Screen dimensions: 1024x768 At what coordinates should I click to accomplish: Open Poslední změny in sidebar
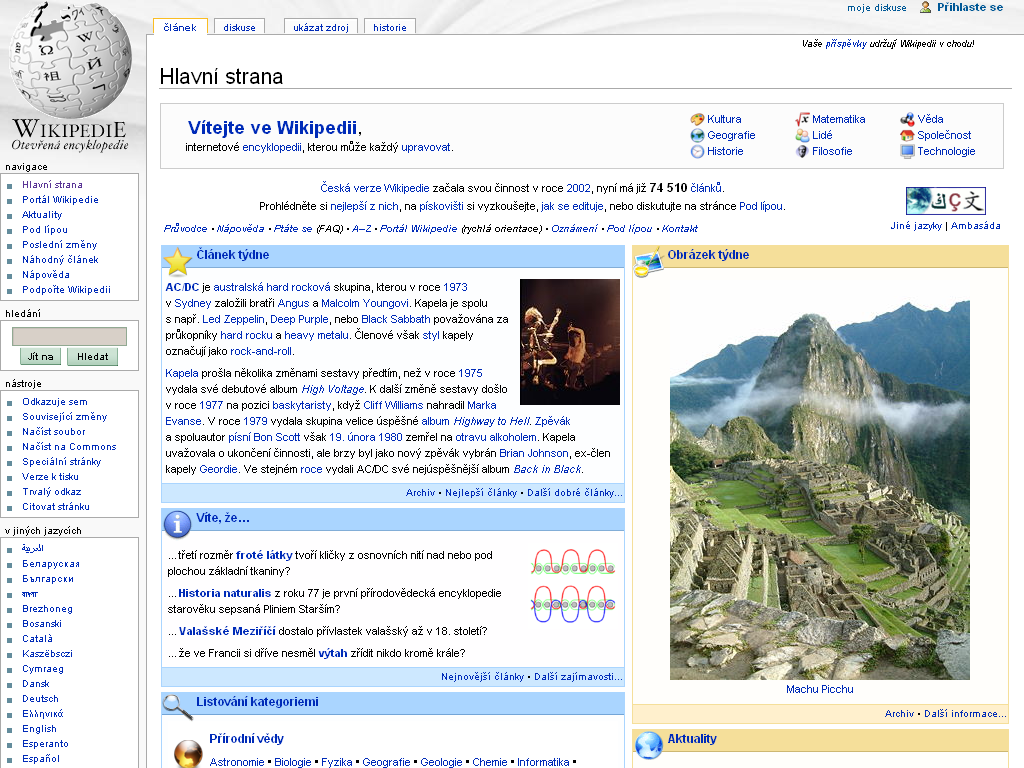(x=59, y=245)
